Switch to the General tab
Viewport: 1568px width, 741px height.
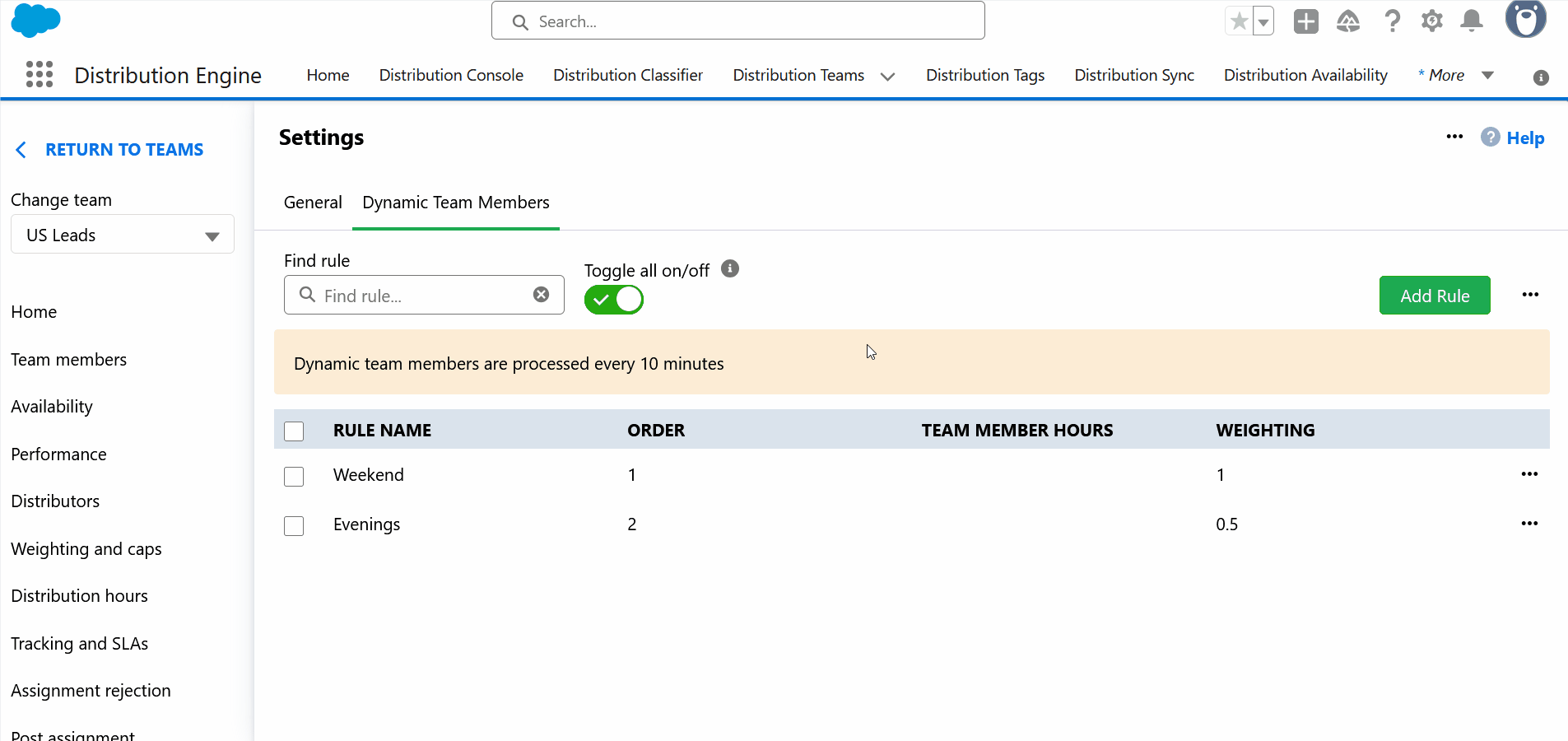point(313,203)
